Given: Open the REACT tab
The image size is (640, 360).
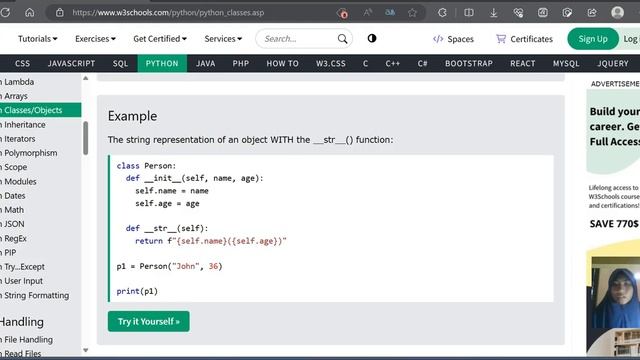Looking at the screenshot, I should pyautogui.click(x=523, y=63).
